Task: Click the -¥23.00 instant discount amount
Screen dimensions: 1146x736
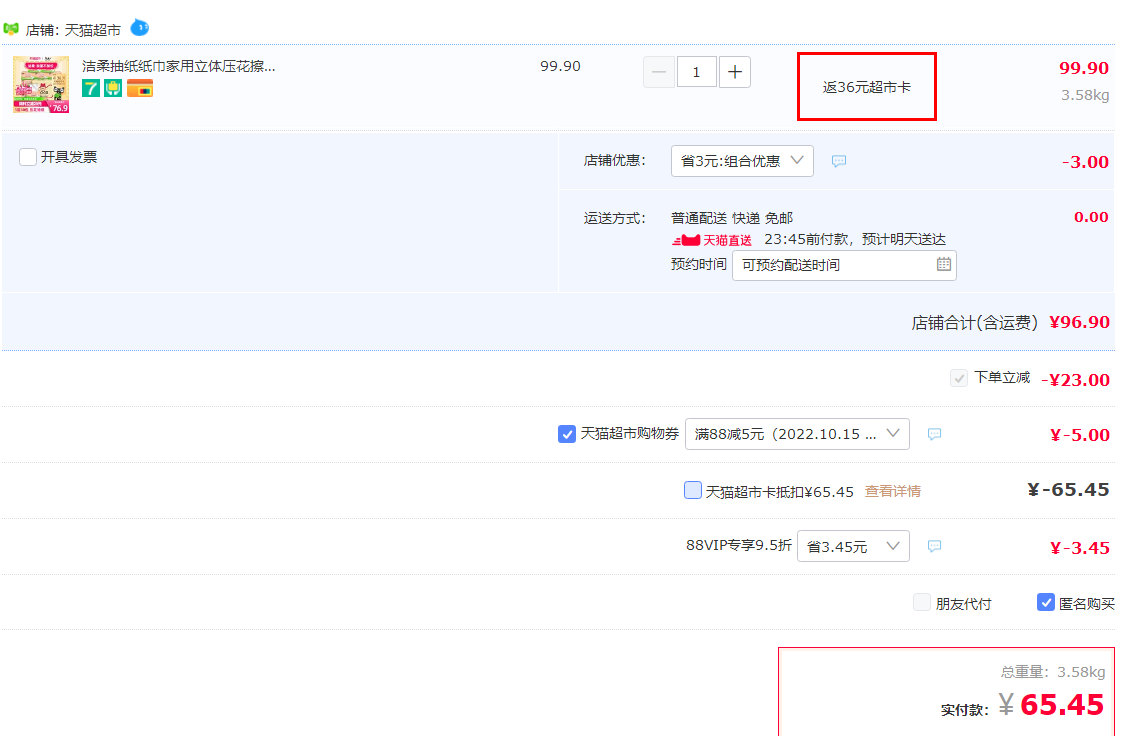Action: point(1076,380)
